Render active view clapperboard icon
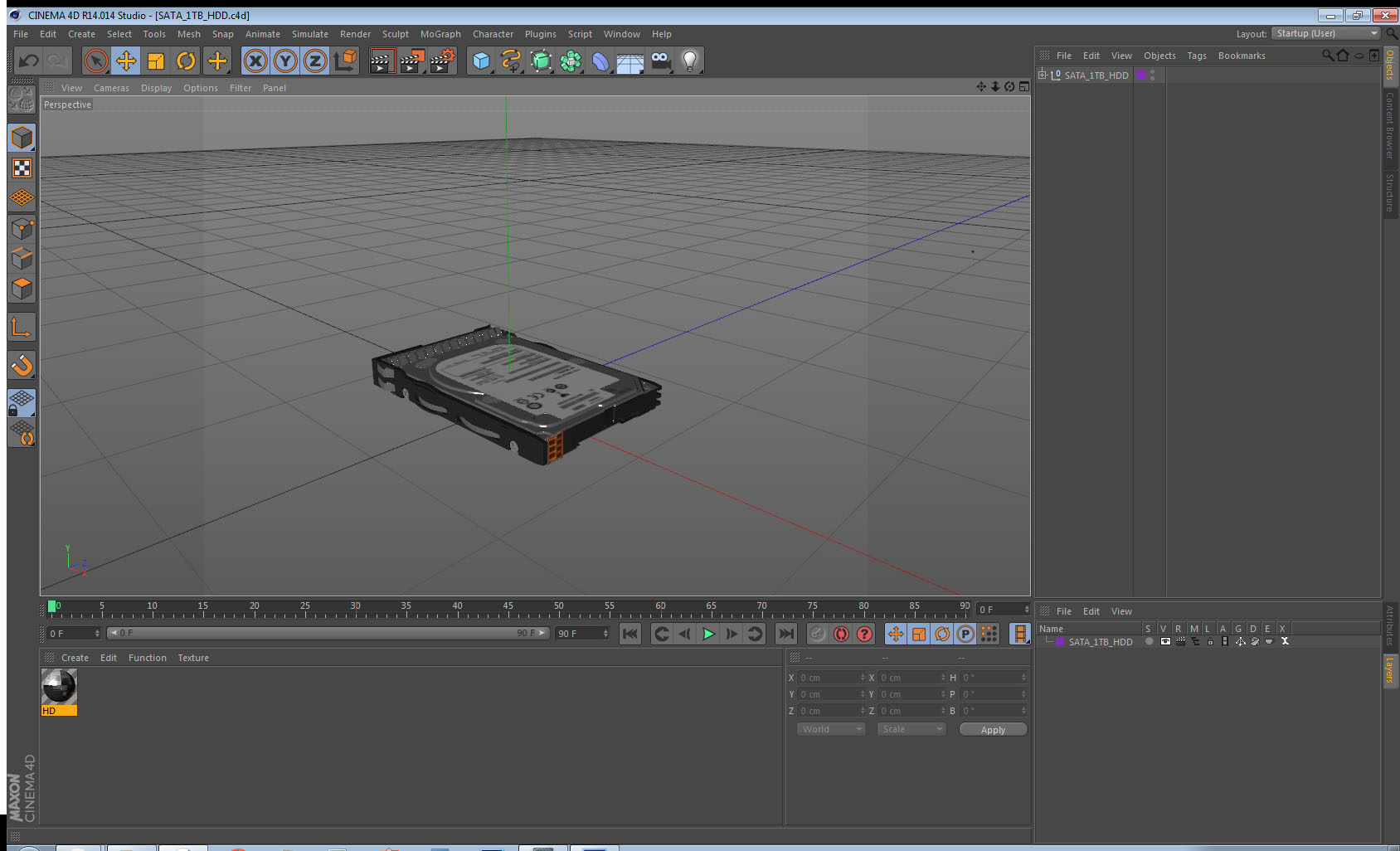 (x=382, y=61)
